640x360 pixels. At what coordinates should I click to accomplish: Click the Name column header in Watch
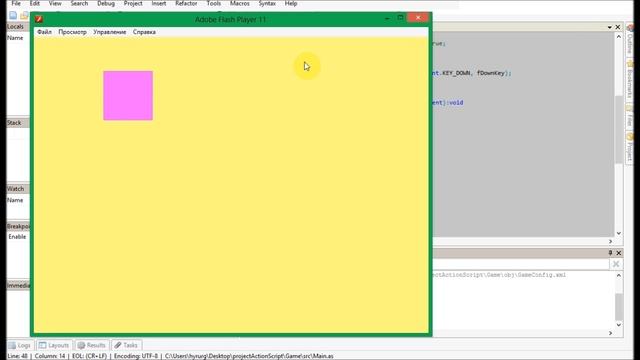point(15,200)
